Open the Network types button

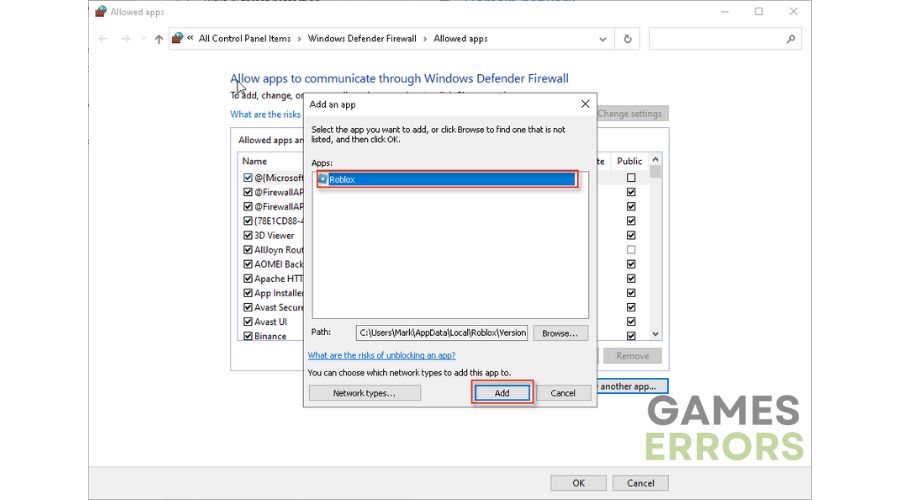pyautogui.click(x=364, y=393)
